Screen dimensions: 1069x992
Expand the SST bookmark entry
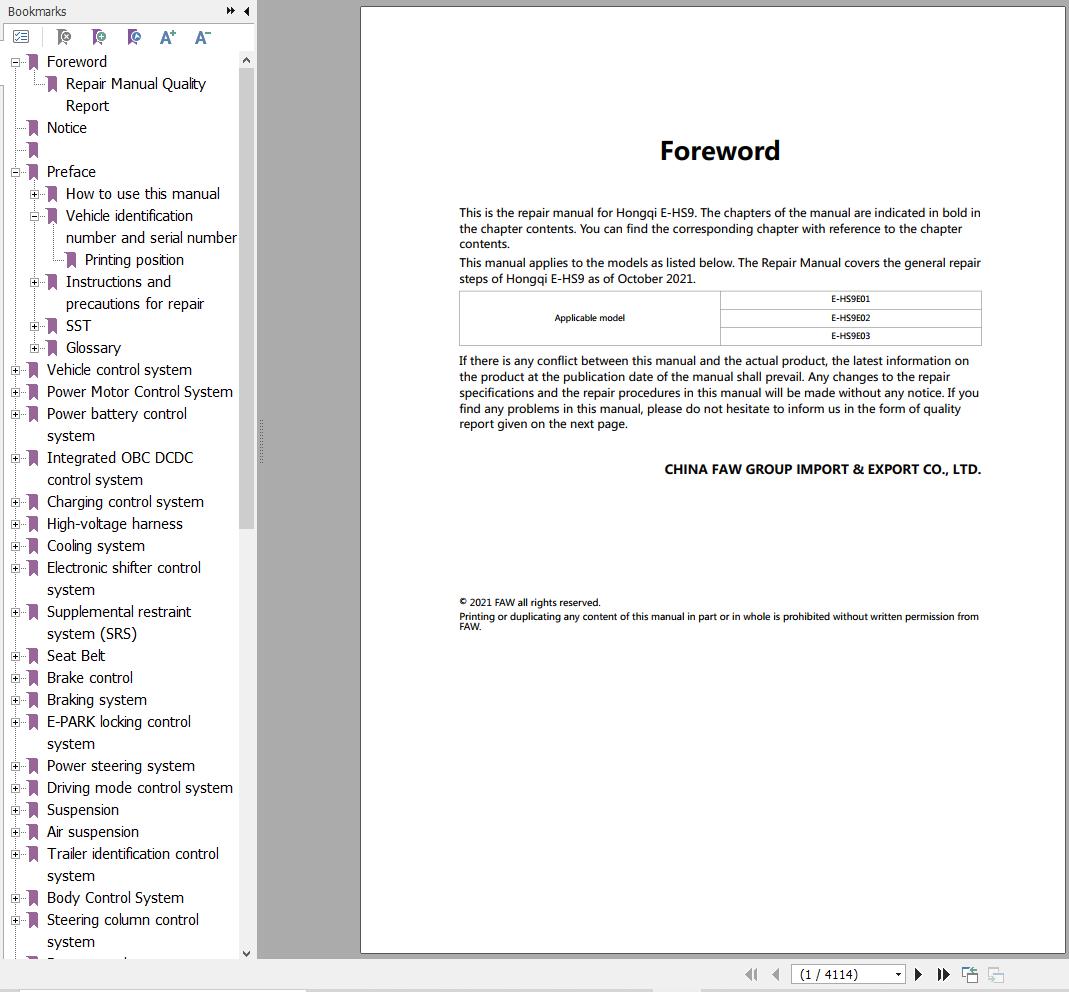pos(35,325)
